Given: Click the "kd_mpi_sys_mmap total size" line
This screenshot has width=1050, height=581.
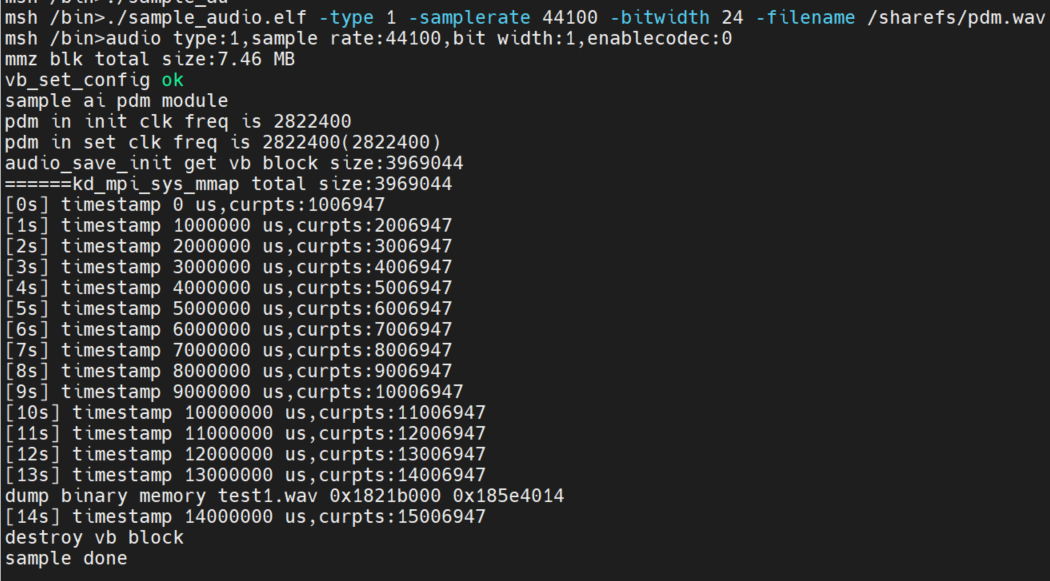Looking at the screenshot, I should coord(228,184).
